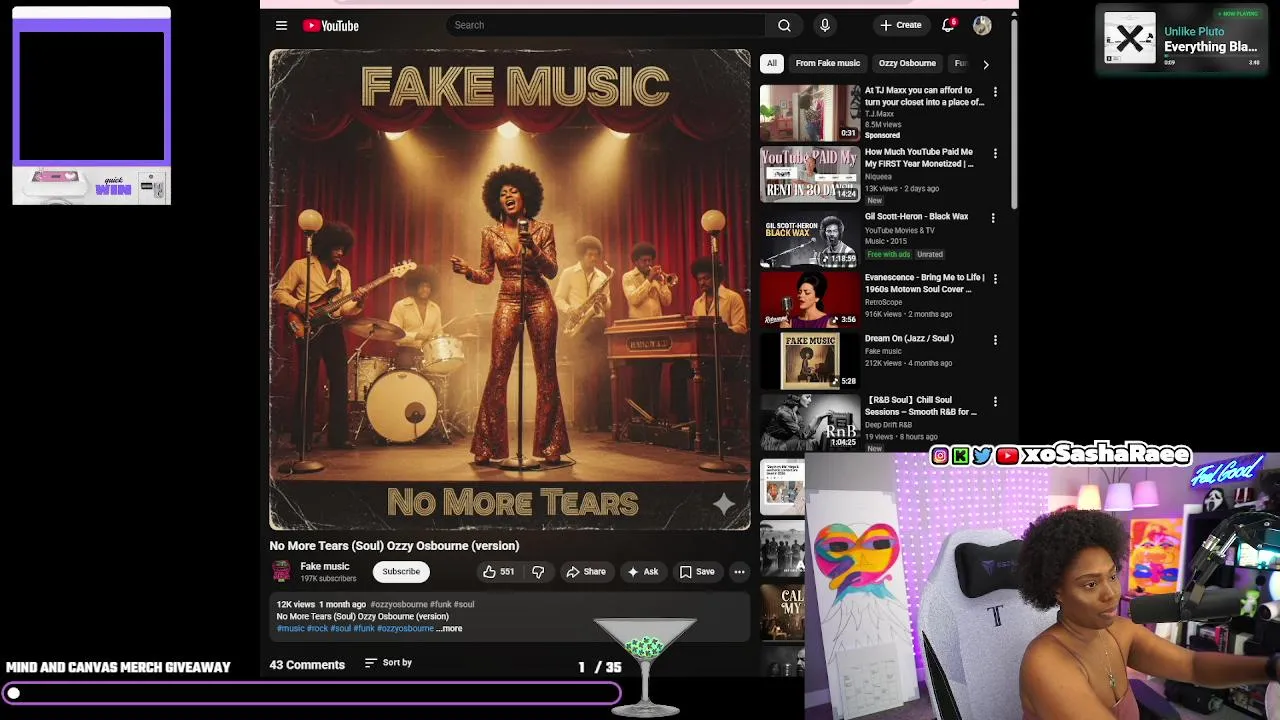Open options for Evanescence Bring Me to Life
This screenshot has height=720, width=1280.
(x=994, y=279)
